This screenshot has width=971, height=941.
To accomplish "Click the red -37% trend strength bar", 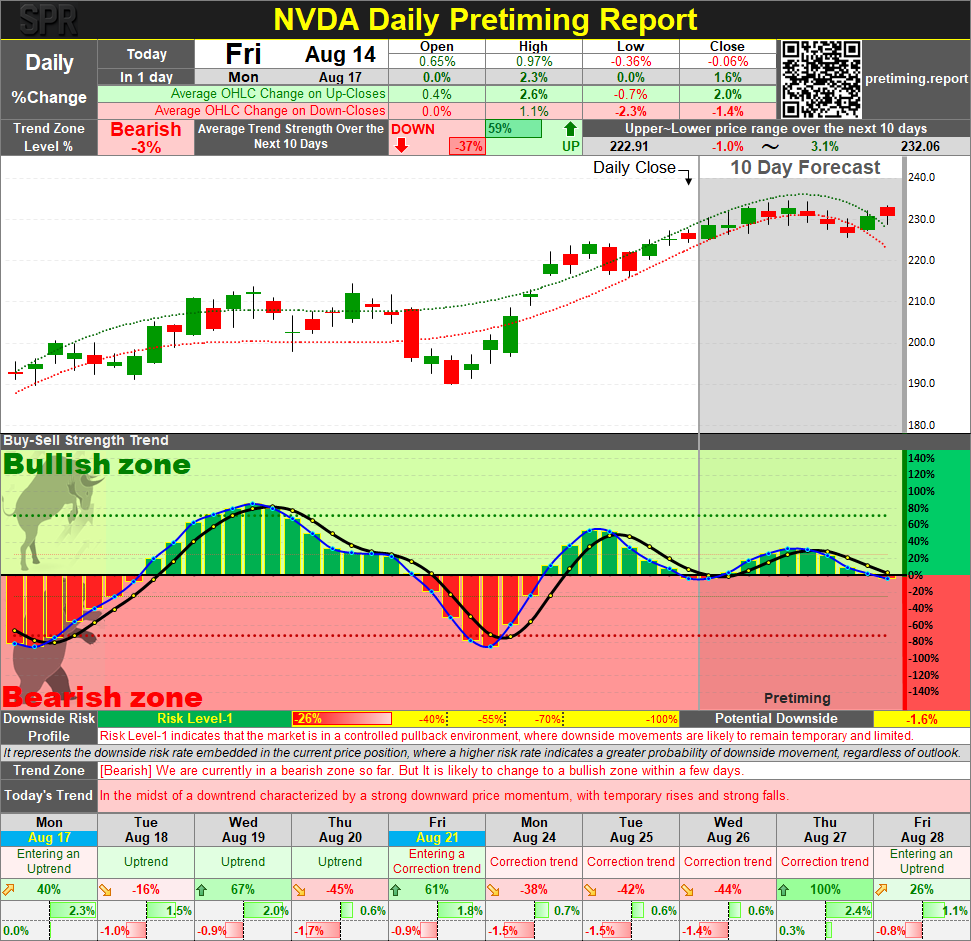I will coord(468,147).
